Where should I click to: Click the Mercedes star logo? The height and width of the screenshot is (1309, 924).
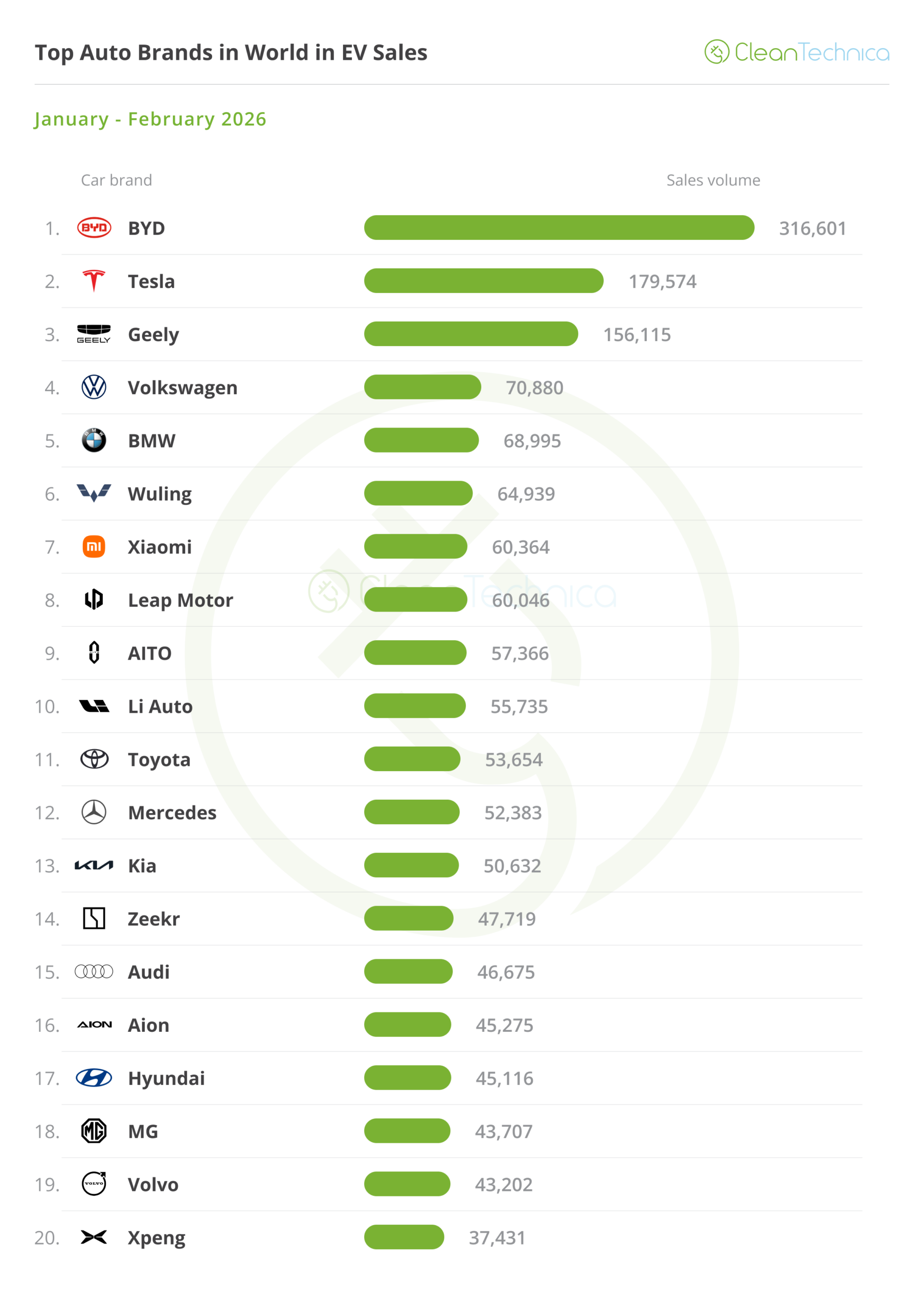94,812
